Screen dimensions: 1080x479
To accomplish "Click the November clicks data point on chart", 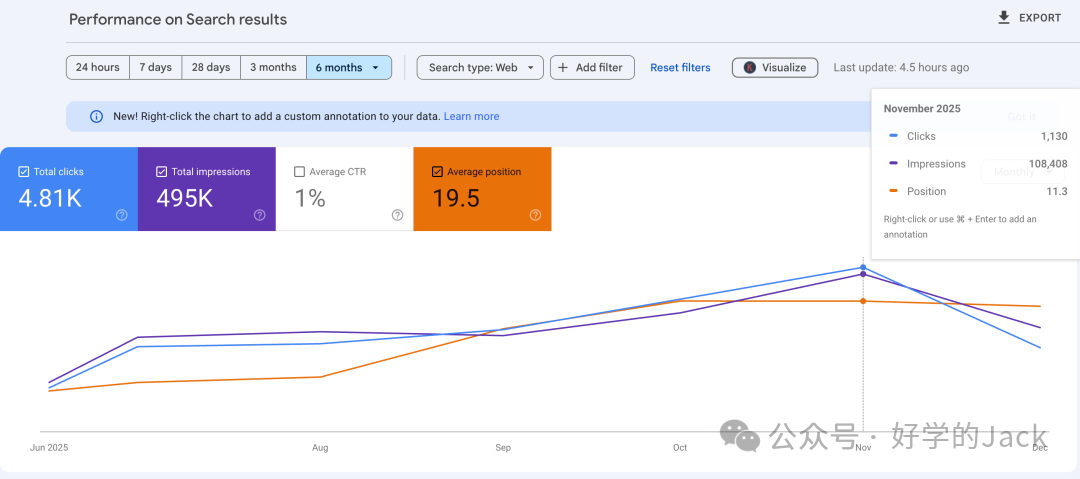I will click(x=863, y=267).
